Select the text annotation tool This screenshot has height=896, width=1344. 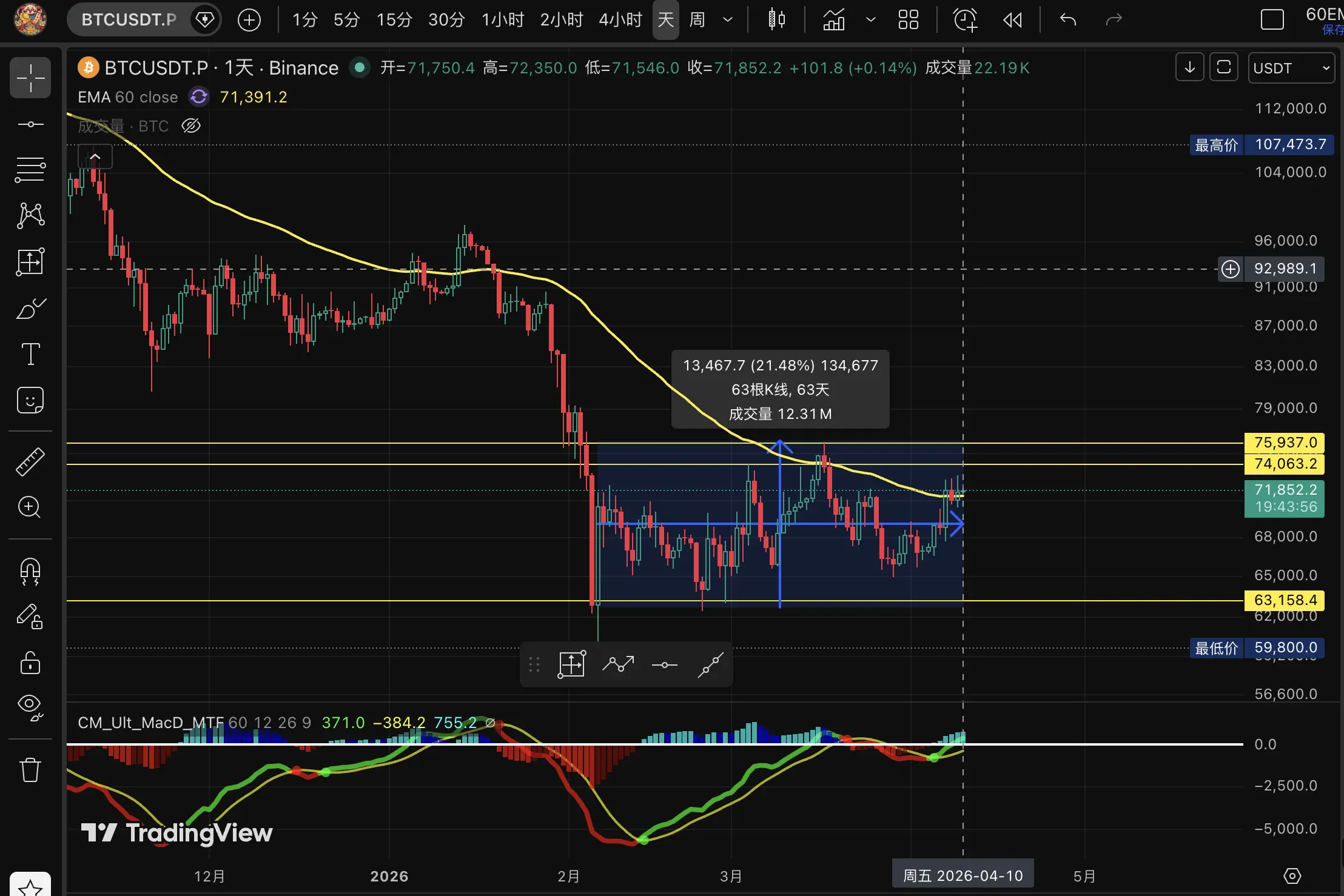(x=30, y=354)
